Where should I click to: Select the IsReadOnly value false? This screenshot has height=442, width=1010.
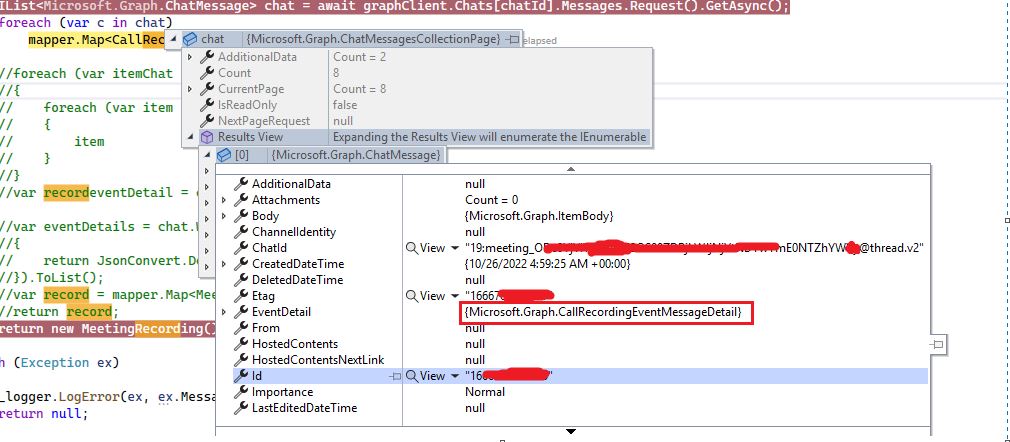point(345,104)
